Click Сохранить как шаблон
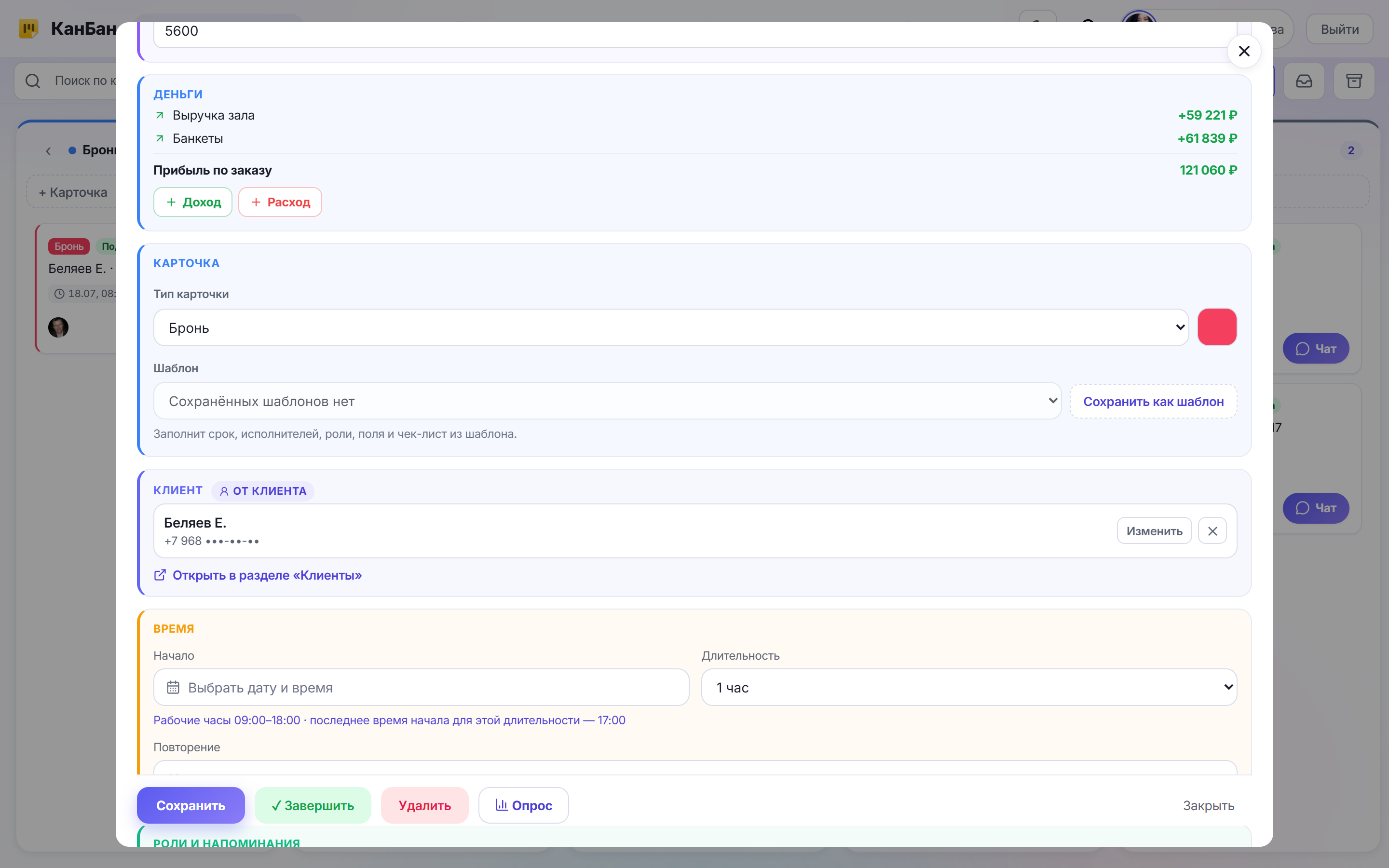The width and height of the screenshot is (1389, 868). click(x=1153, y=401)
